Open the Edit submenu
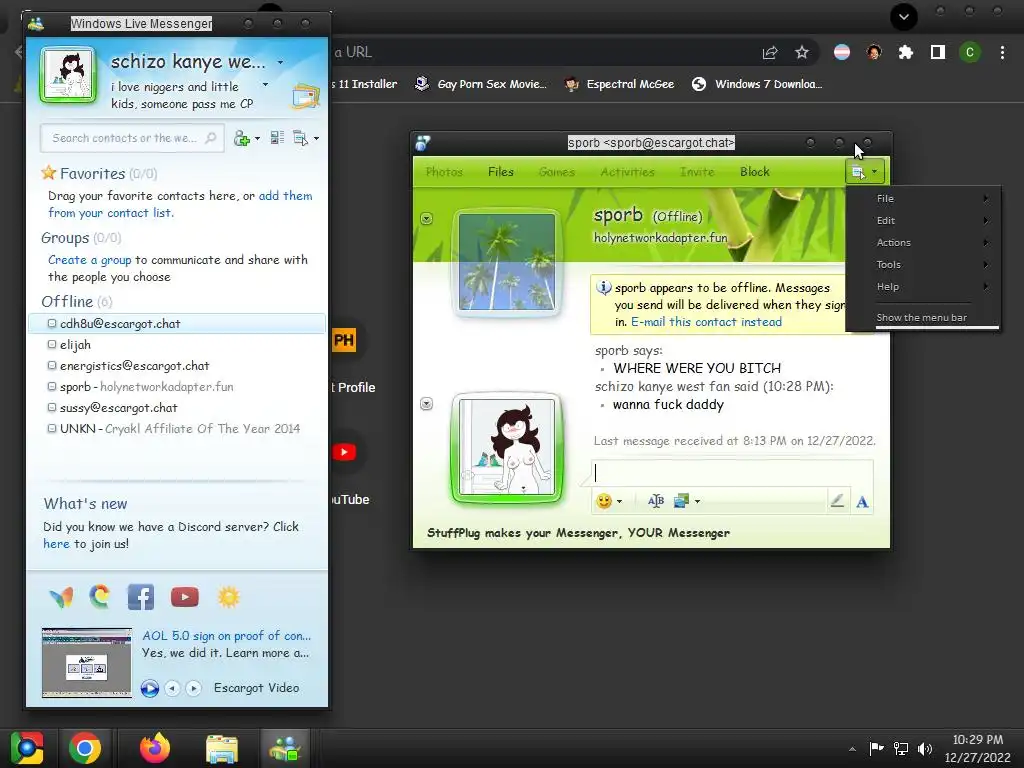Screen dimensions: 1024x768 pyautogui.click(x=922, y=221)
